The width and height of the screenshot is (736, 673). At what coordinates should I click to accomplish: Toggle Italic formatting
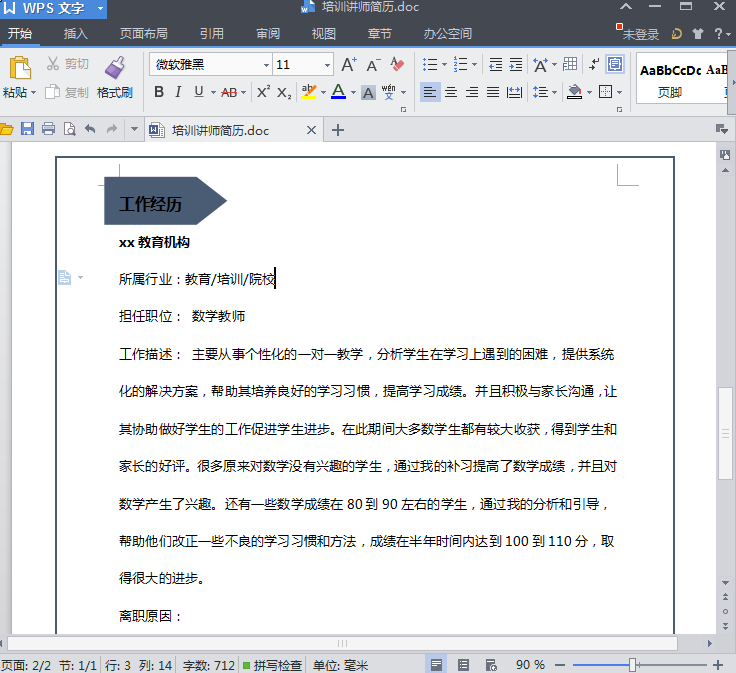(x=178, y=92)
